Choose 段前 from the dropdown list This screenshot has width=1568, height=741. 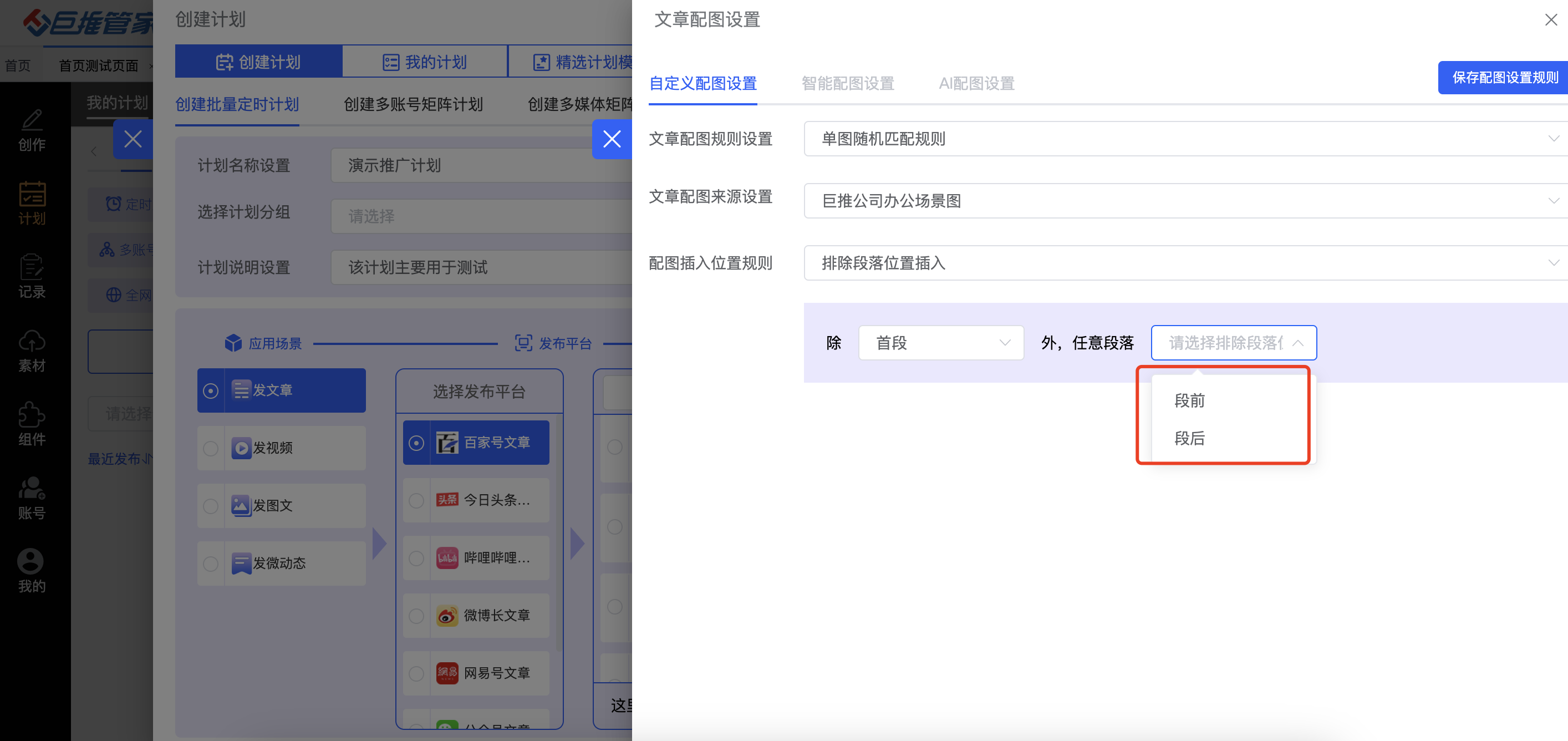click(1189, 400)
